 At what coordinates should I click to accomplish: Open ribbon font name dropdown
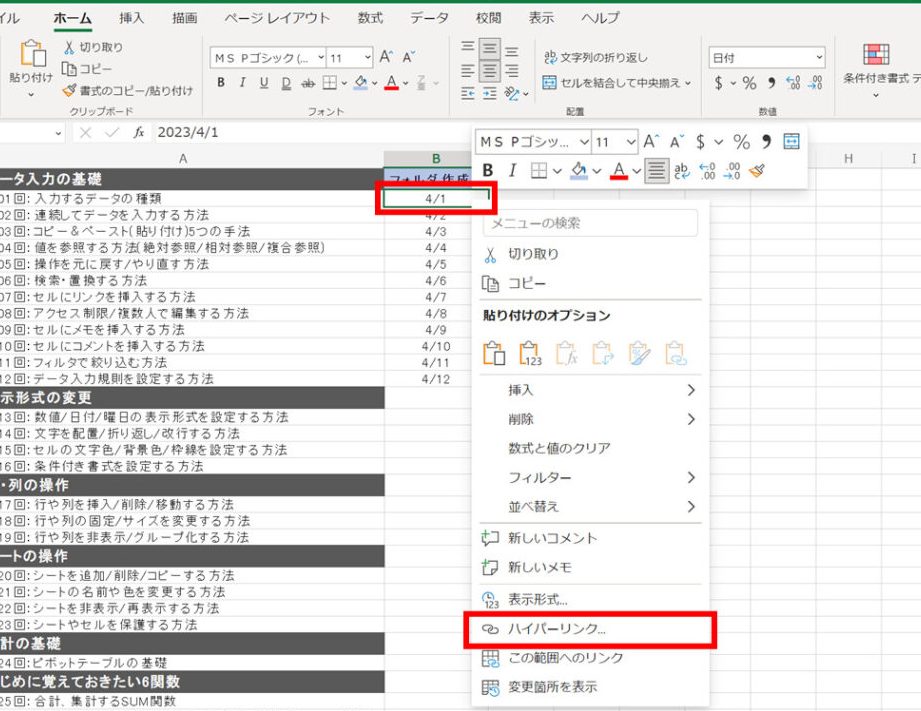tap(321, 58)
